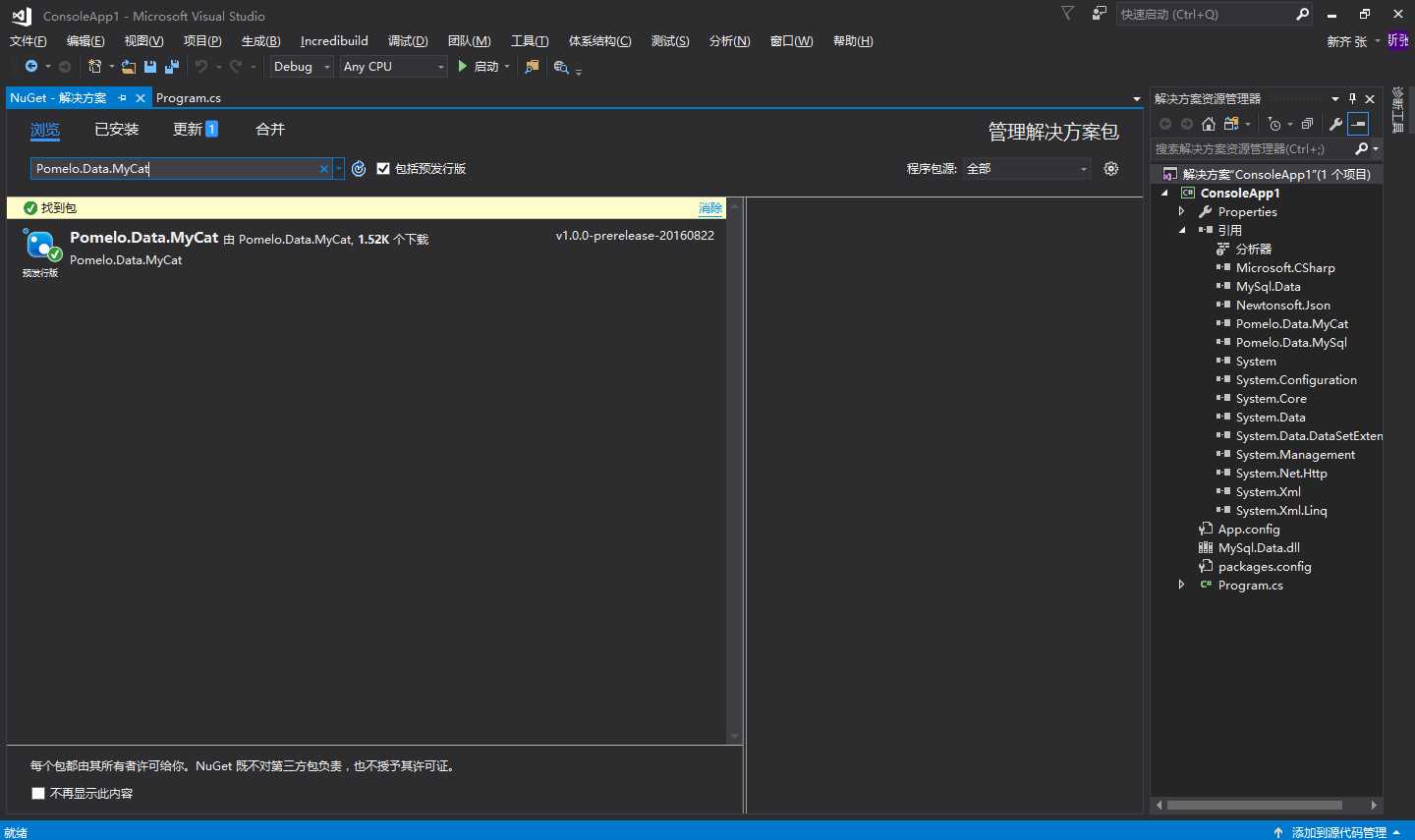Open the package source dropdown
Viewport: 1415px width, 840px height.
coord(1026,169)
